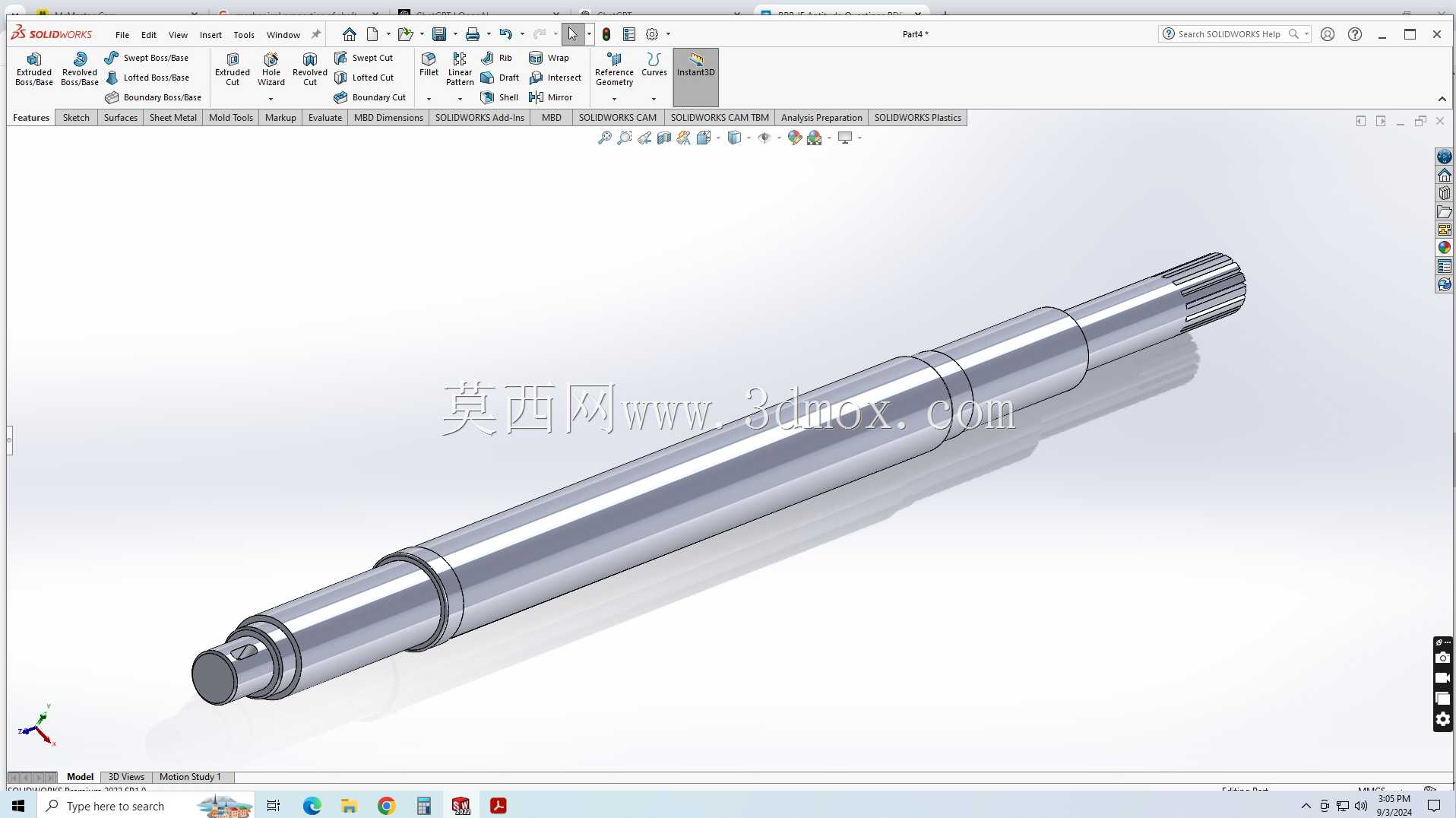The image size is (1456, 818).
Task: Click the Search SOLIDWORKS Help field
Action: pyautogui.click(x=1234, y=34)
